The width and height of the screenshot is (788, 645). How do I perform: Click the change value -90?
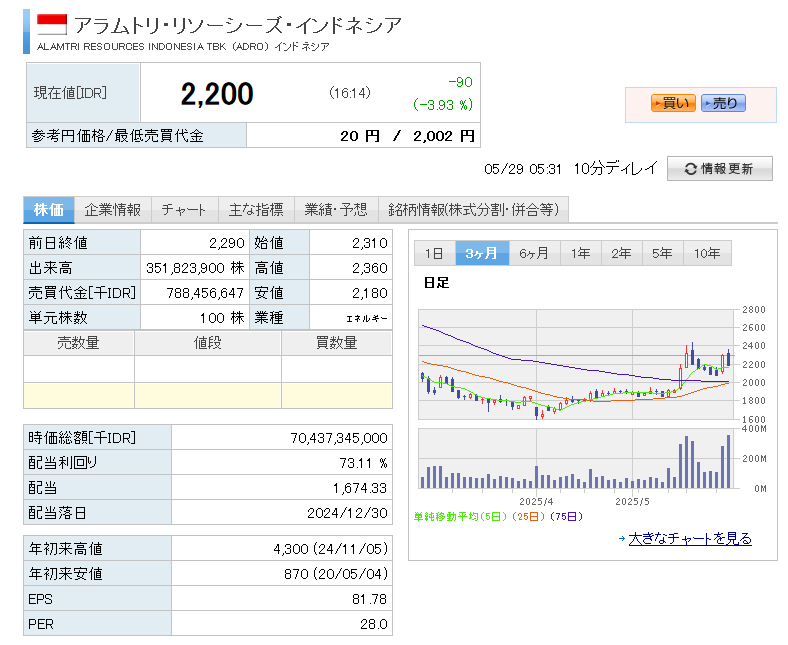coord(460,82)
